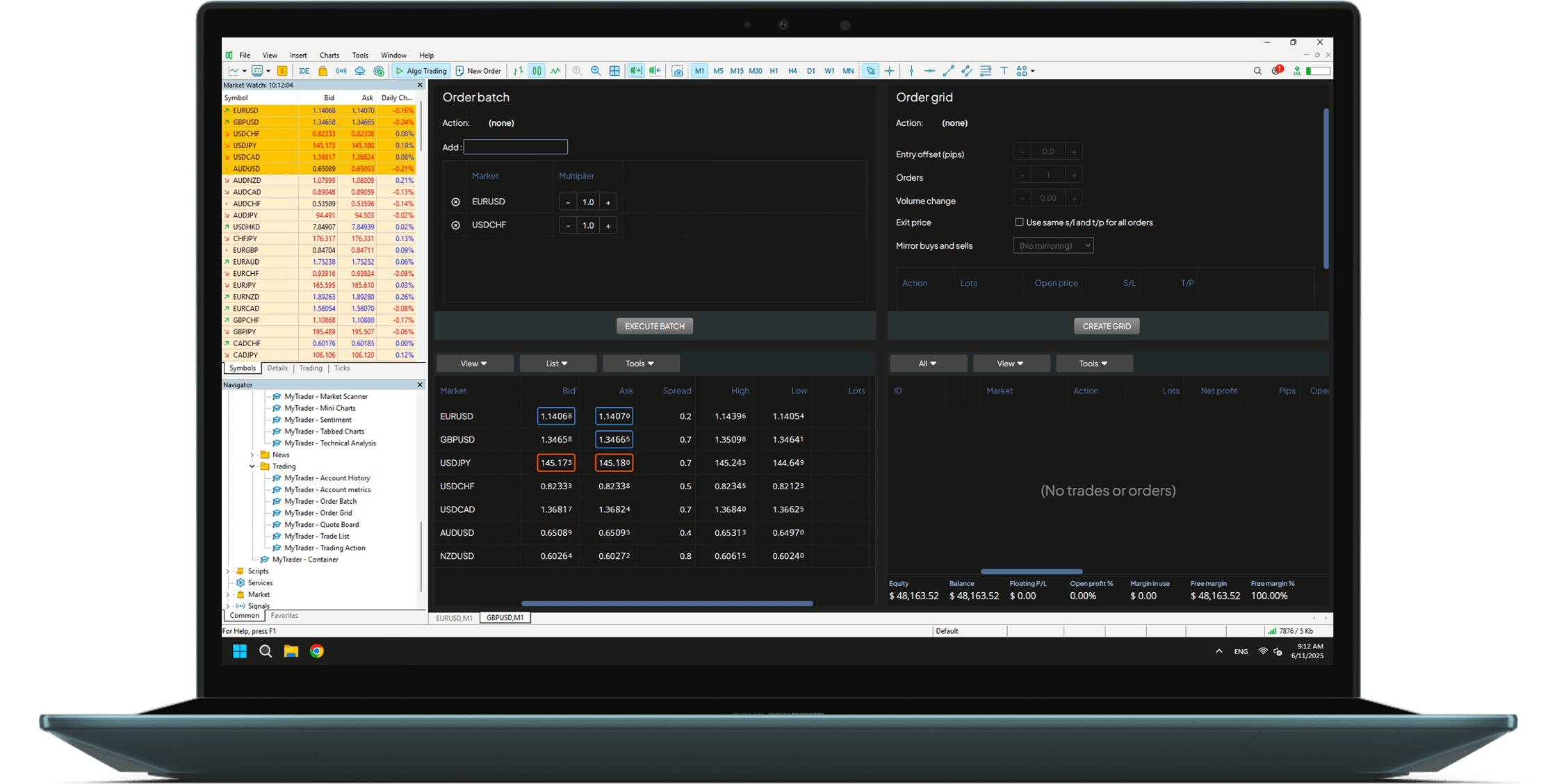1557x784 pixels.
Task: Open the Mirror buys and sells dropdown
Action: 1053,245
